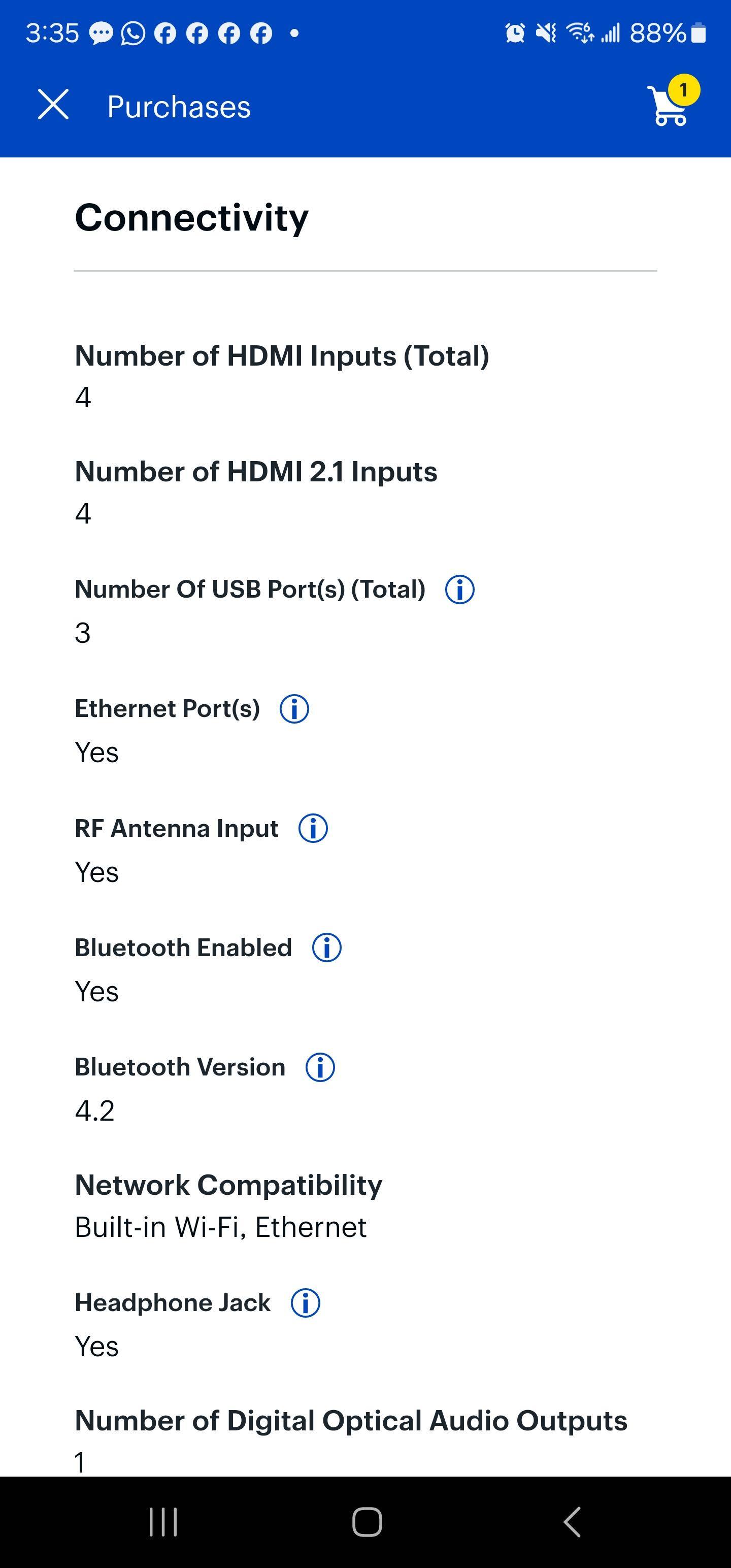Screen dimensions: 731x1568
Task: Open the recent apps switcher
Action: (x=163, y=1522)
